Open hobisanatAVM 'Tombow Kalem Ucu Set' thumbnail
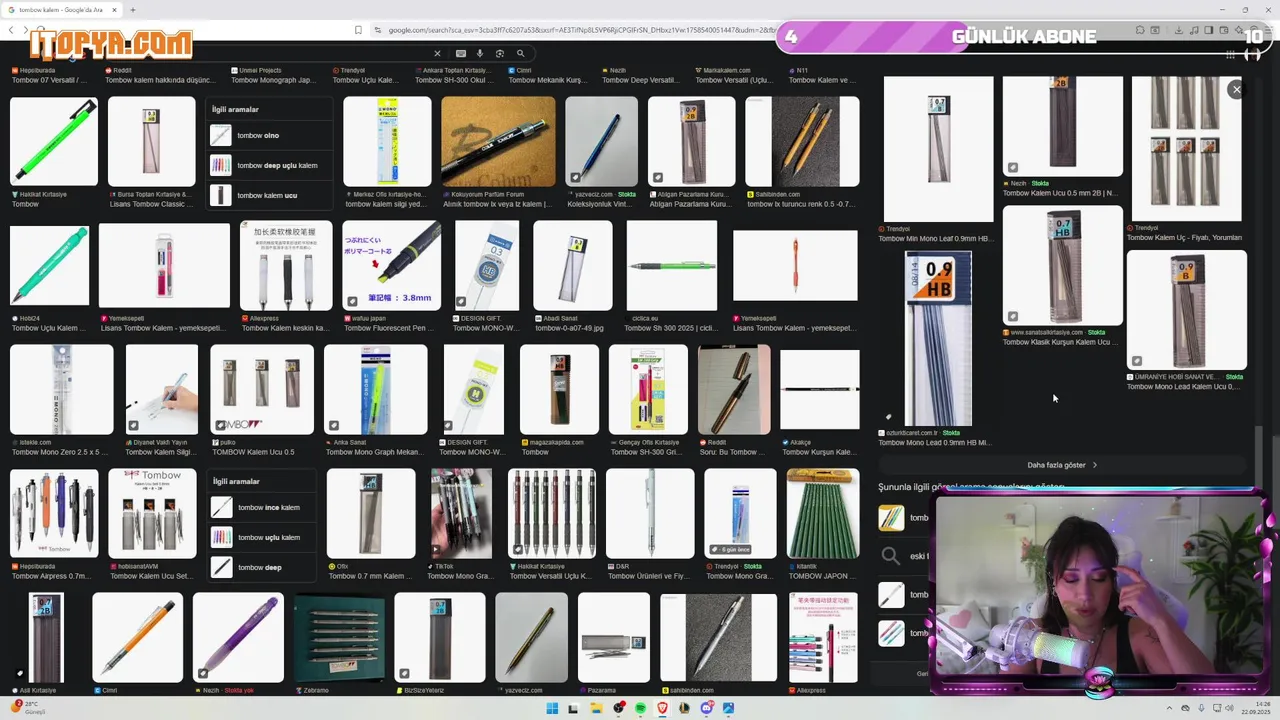Viewport: 1280px width, 720px height. 152,513
